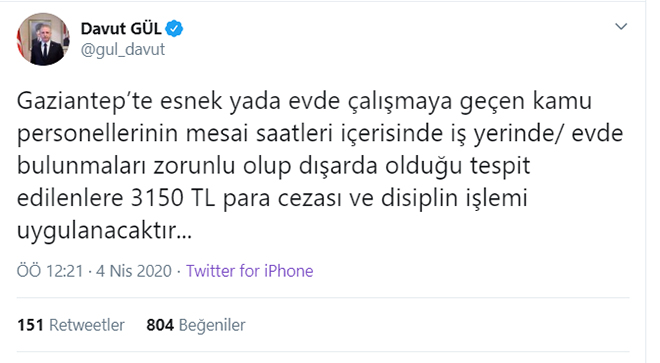Image resolution: width=660 pixels, height=363 pixels.
Task: View the 804 Beğeniler list
Action: coord(196,325)
